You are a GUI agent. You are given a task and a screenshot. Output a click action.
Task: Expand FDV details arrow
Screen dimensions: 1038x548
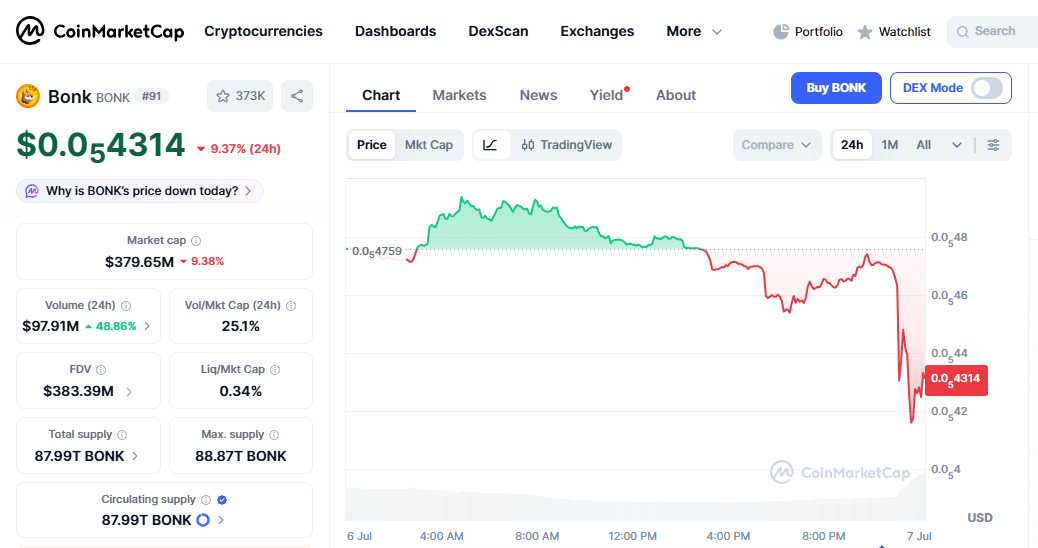(128, 392)
